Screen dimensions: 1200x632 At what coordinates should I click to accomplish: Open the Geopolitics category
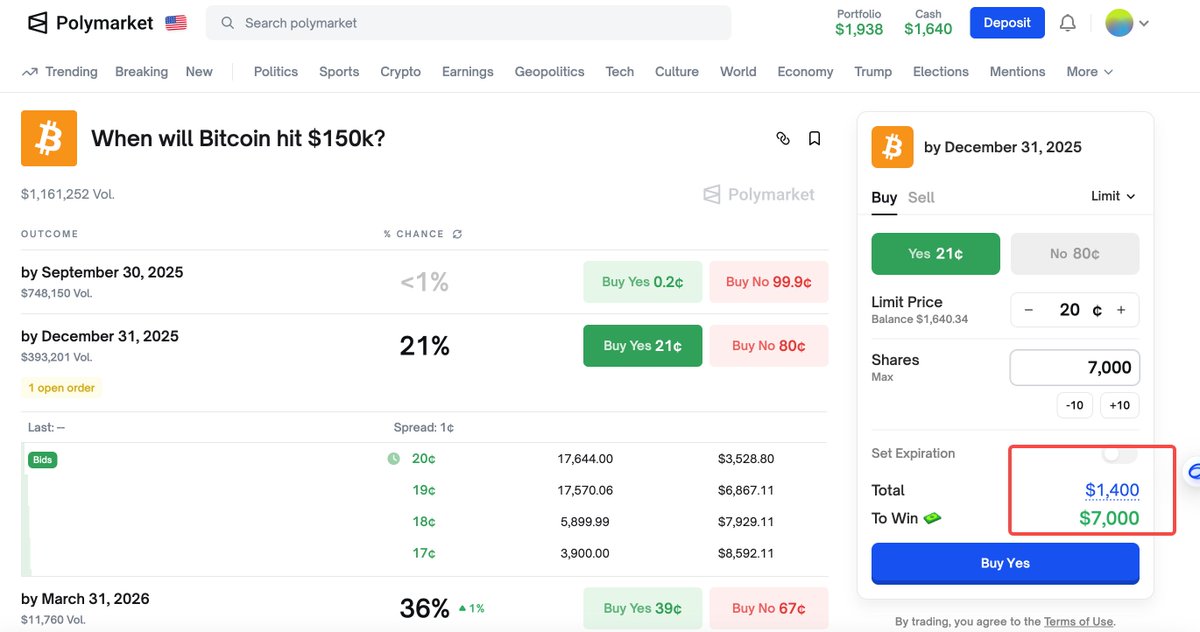[549, 72]
